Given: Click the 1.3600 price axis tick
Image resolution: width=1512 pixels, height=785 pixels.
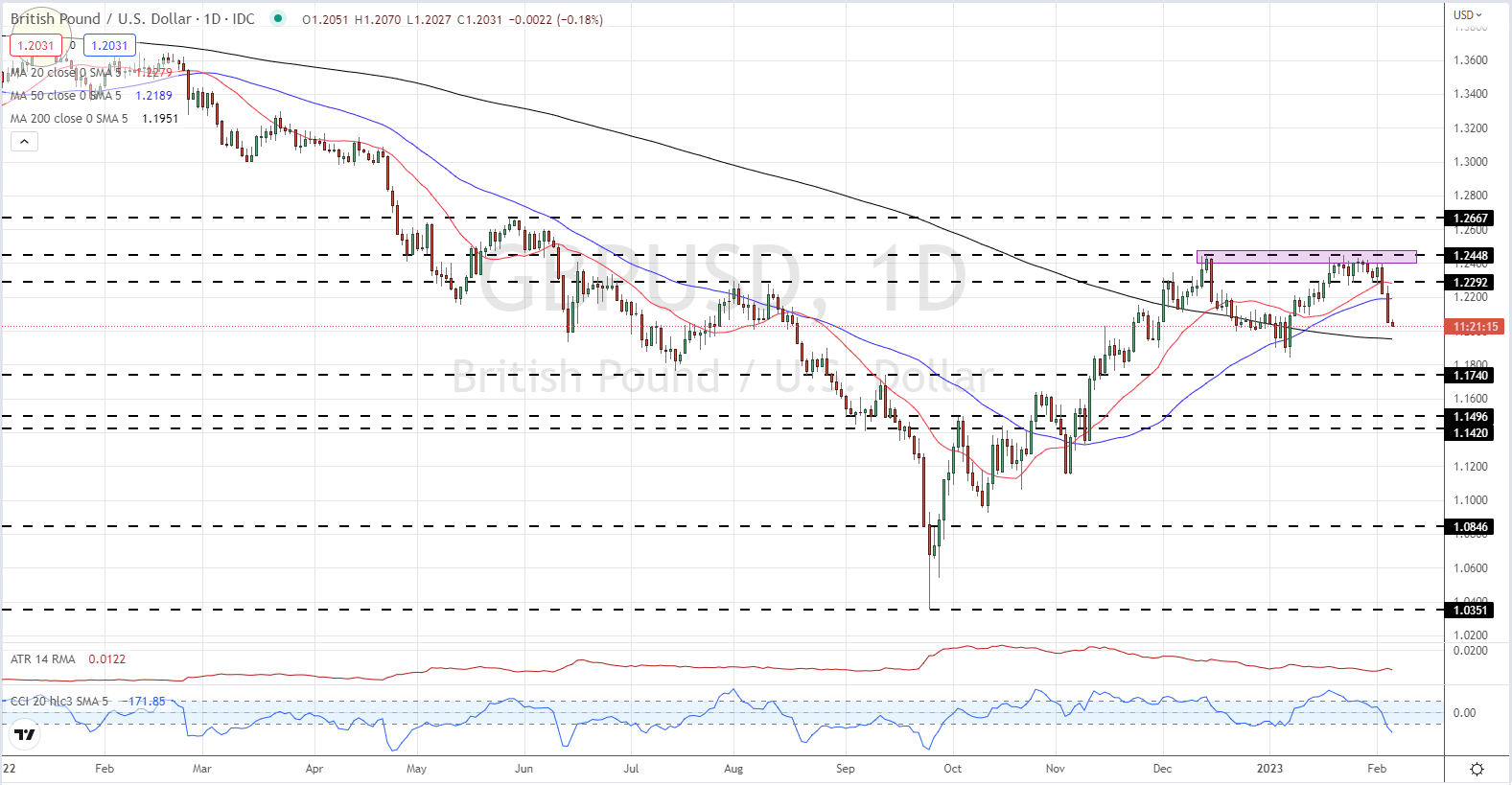Looking at the screenshot, I should click(1471, 60).
